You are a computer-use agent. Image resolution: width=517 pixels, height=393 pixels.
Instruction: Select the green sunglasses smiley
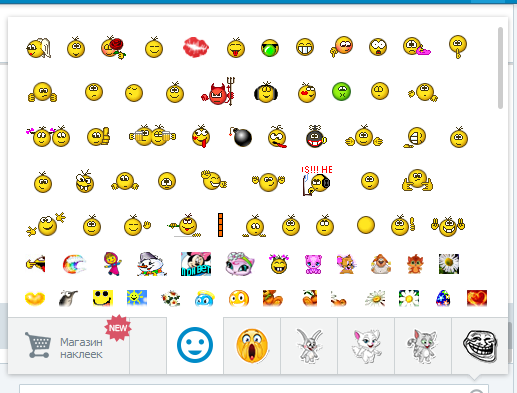270,48
